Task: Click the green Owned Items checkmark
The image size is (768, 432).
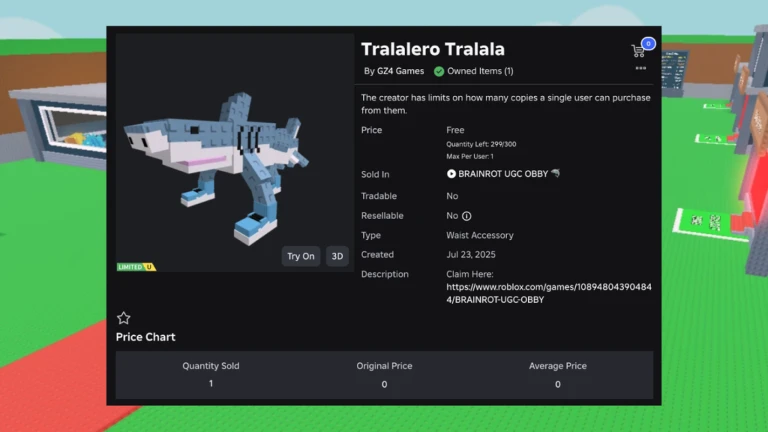Action: 439,72
